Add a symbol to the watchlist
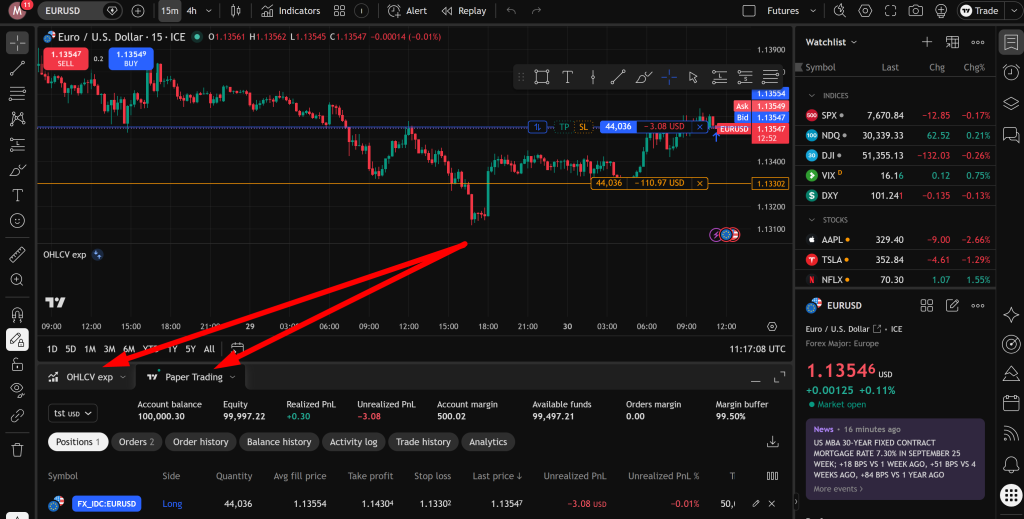This screenshot has width=1024, height=519. click(927, 42)
